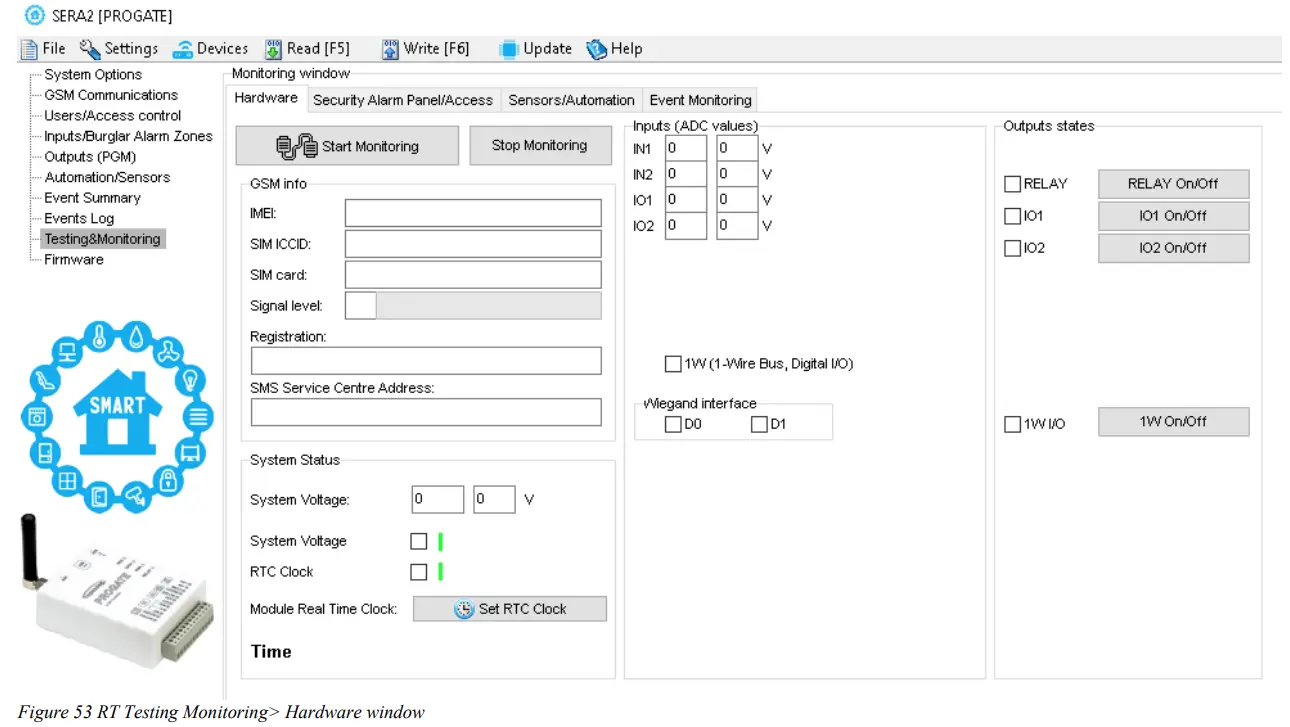Click the Help globe icon

tap(597, 49)
